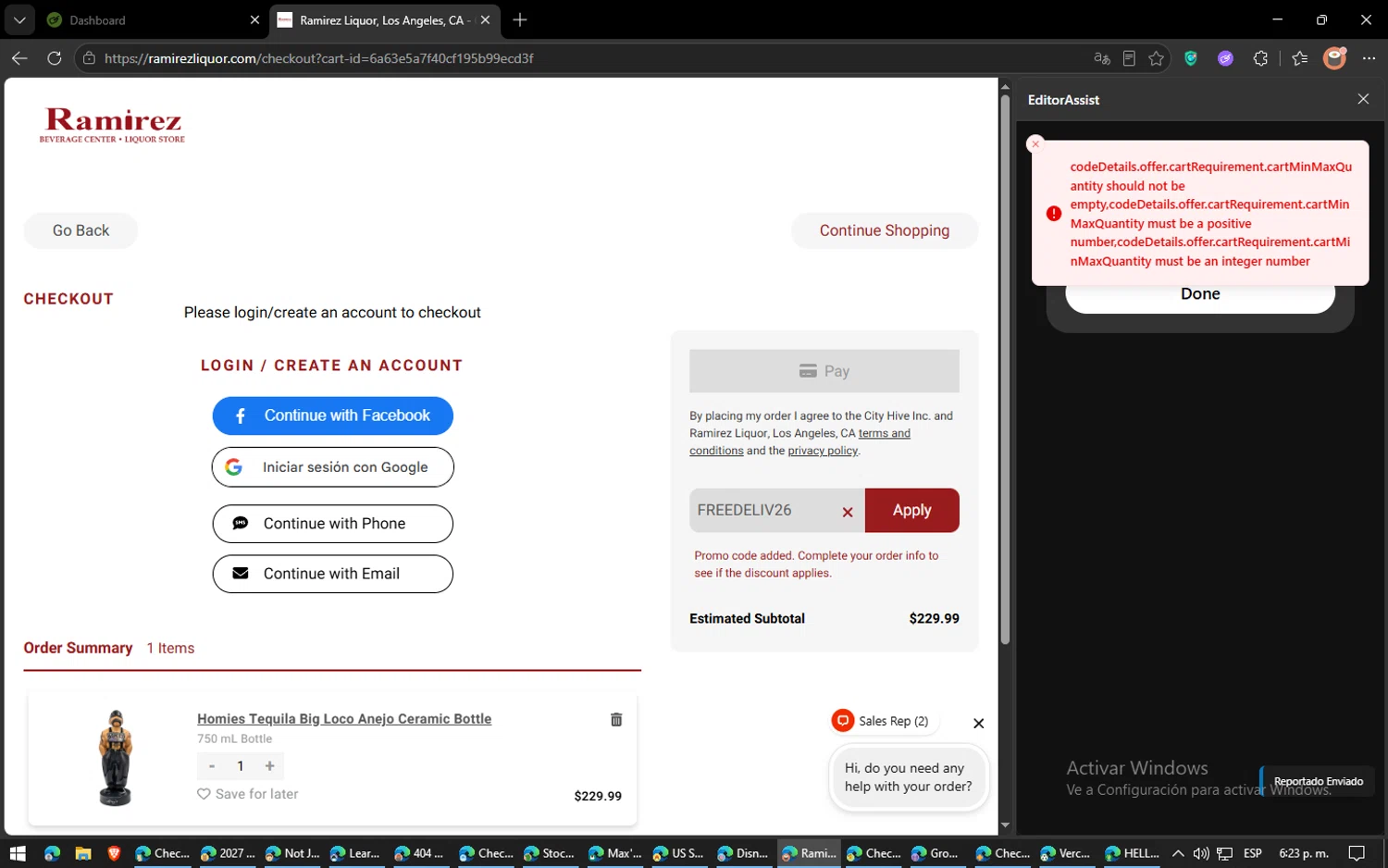
Task: Clear the promo code with the X
Action: 848,512
